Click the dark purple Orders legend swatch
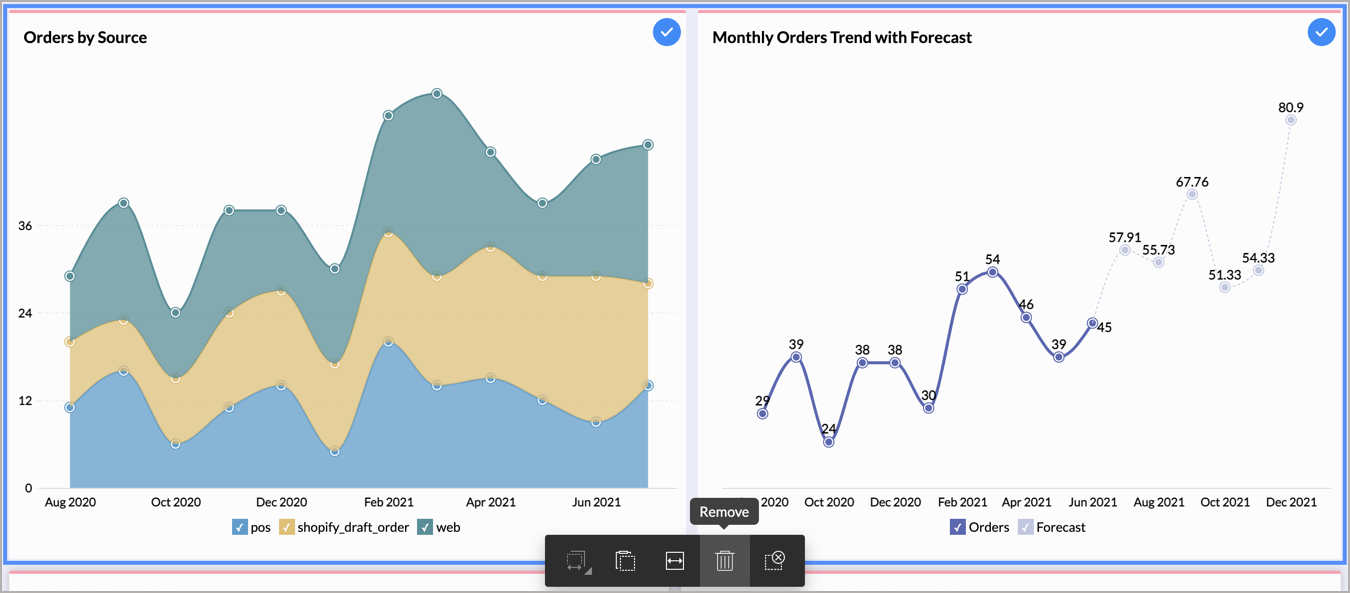1350x593 pixels. tap(958, 527)
